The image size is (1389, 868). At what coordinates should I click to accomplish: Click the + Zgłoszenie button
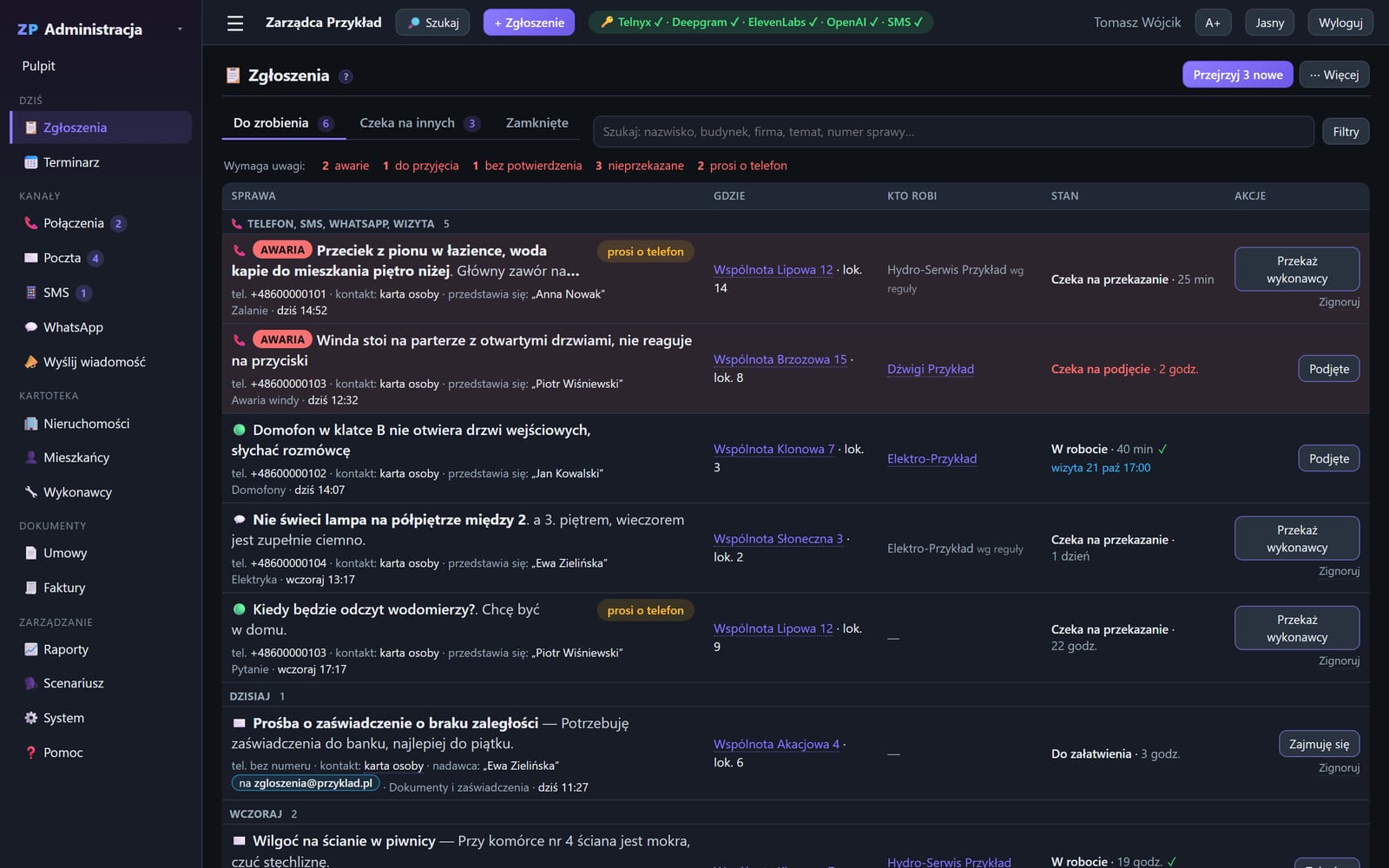click(529, 23)
